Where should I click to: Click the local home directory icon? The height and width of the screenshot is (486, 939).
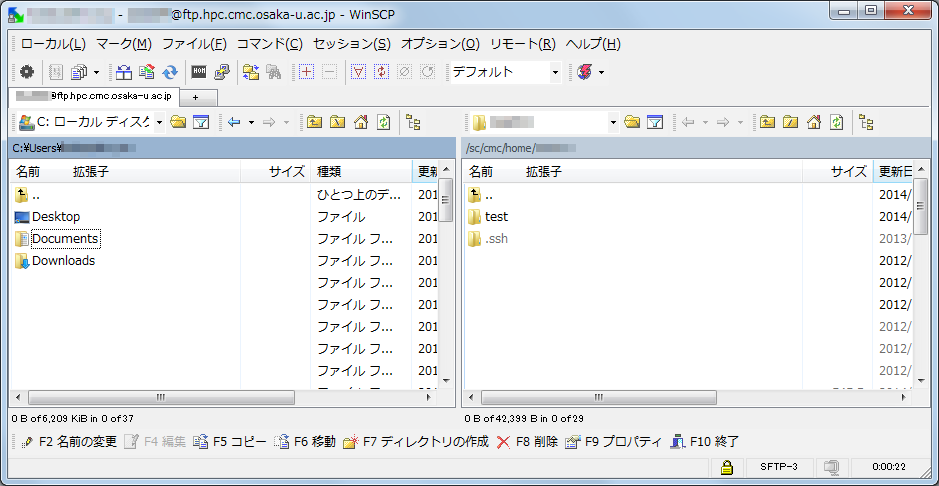point(361,122)
